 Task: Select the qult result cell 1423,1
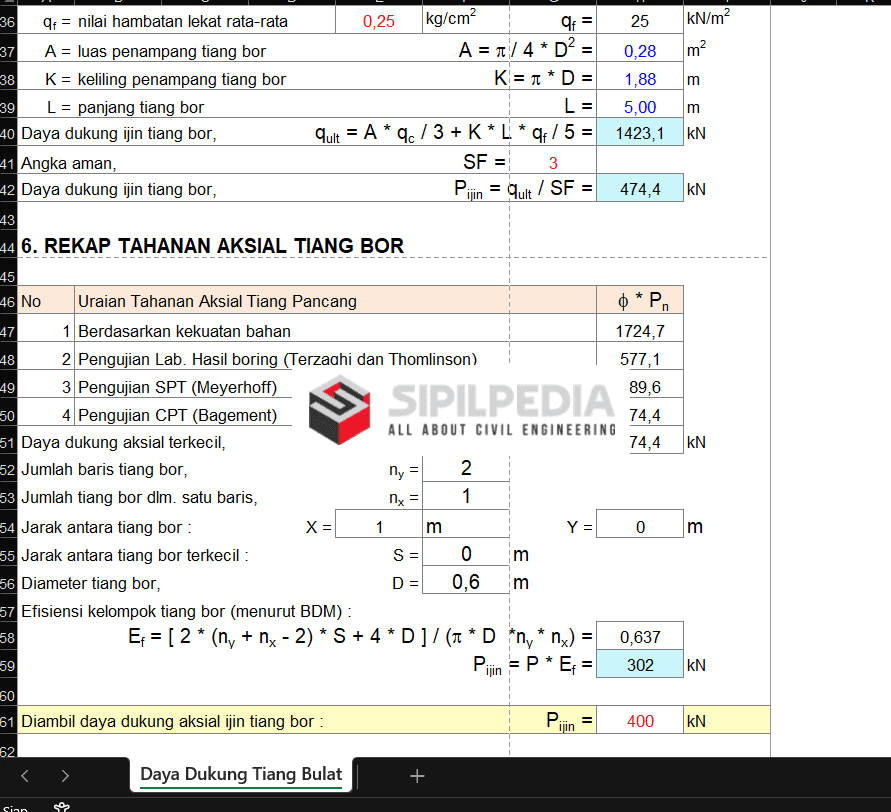point(640,133)
